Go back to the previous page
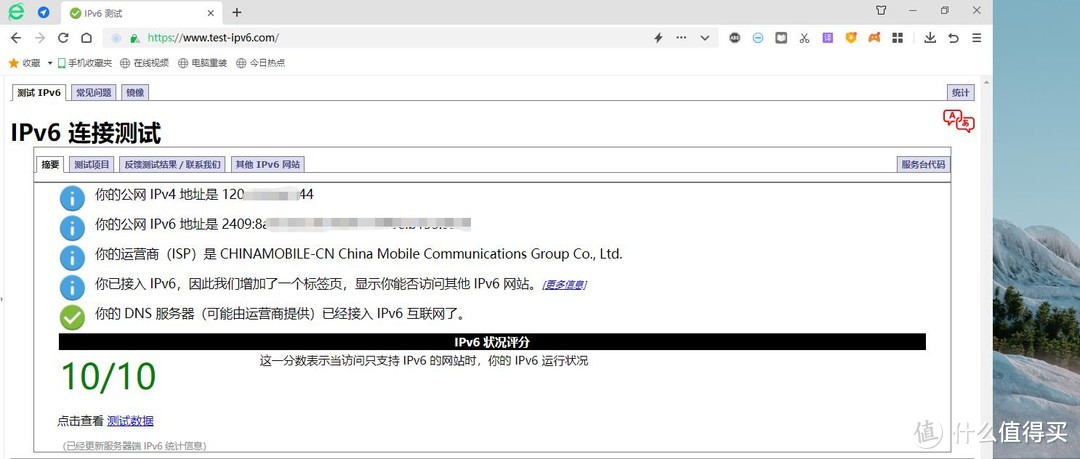Image resolution: width=1080 pixels, height=459 pixels. pyautogui.click(x=16, y=38)
